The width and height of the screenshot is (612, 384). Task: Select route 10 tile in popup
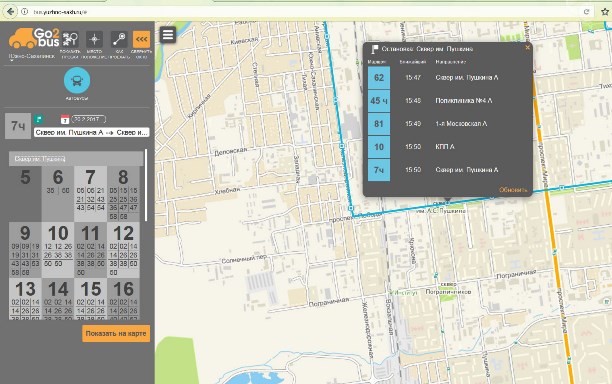(379, 147)
